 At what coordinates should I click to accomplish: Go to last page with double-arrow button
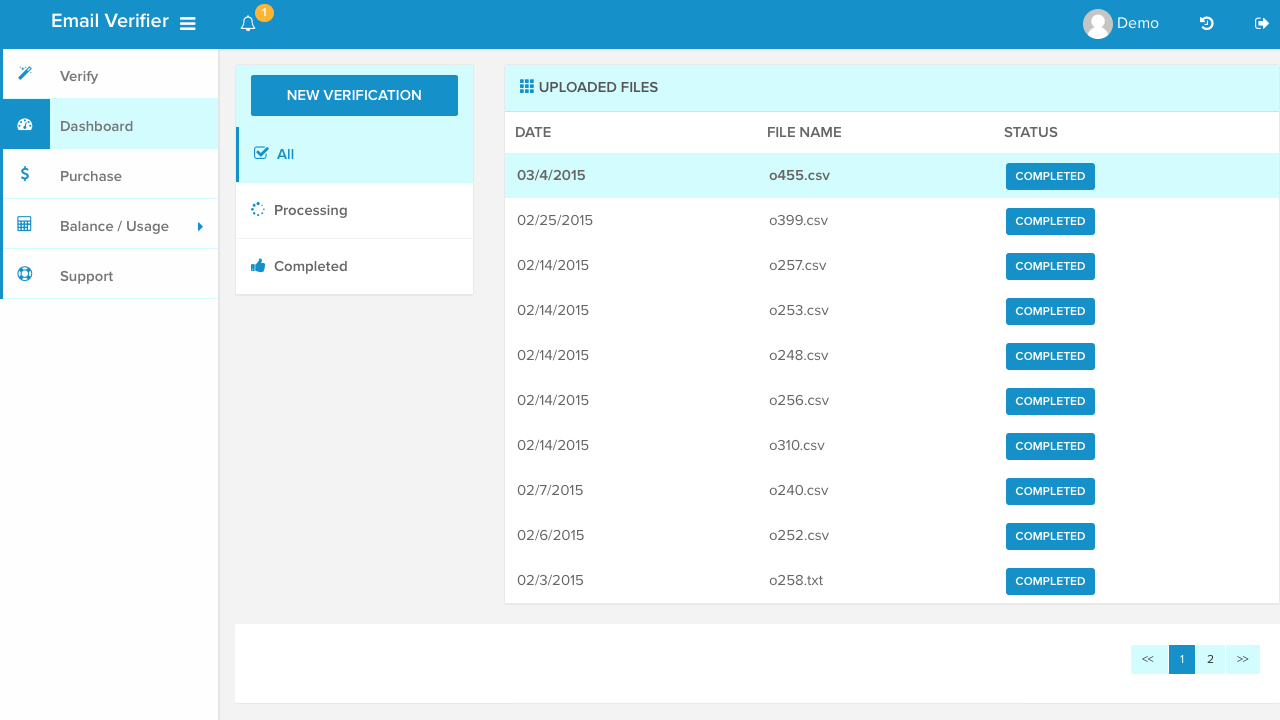click(1243, 659)
